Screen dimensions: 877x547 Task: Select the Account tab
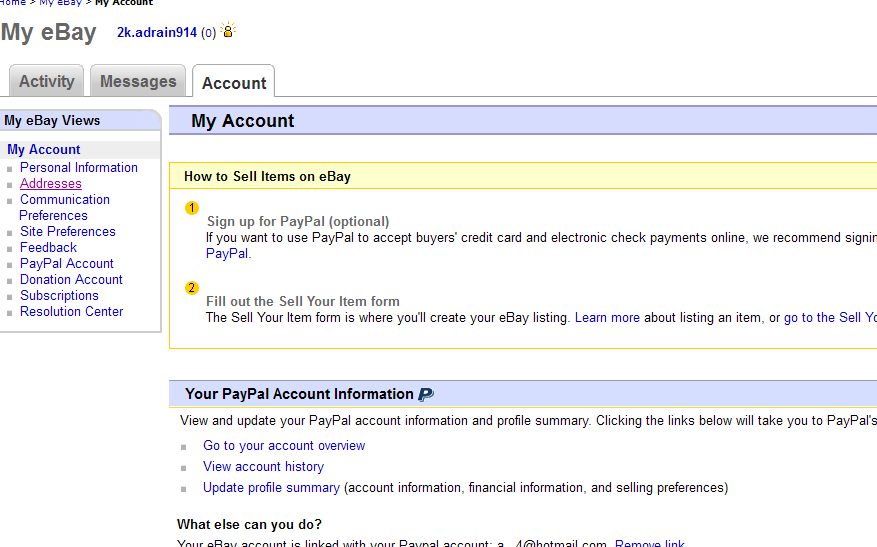click(234, 83)
